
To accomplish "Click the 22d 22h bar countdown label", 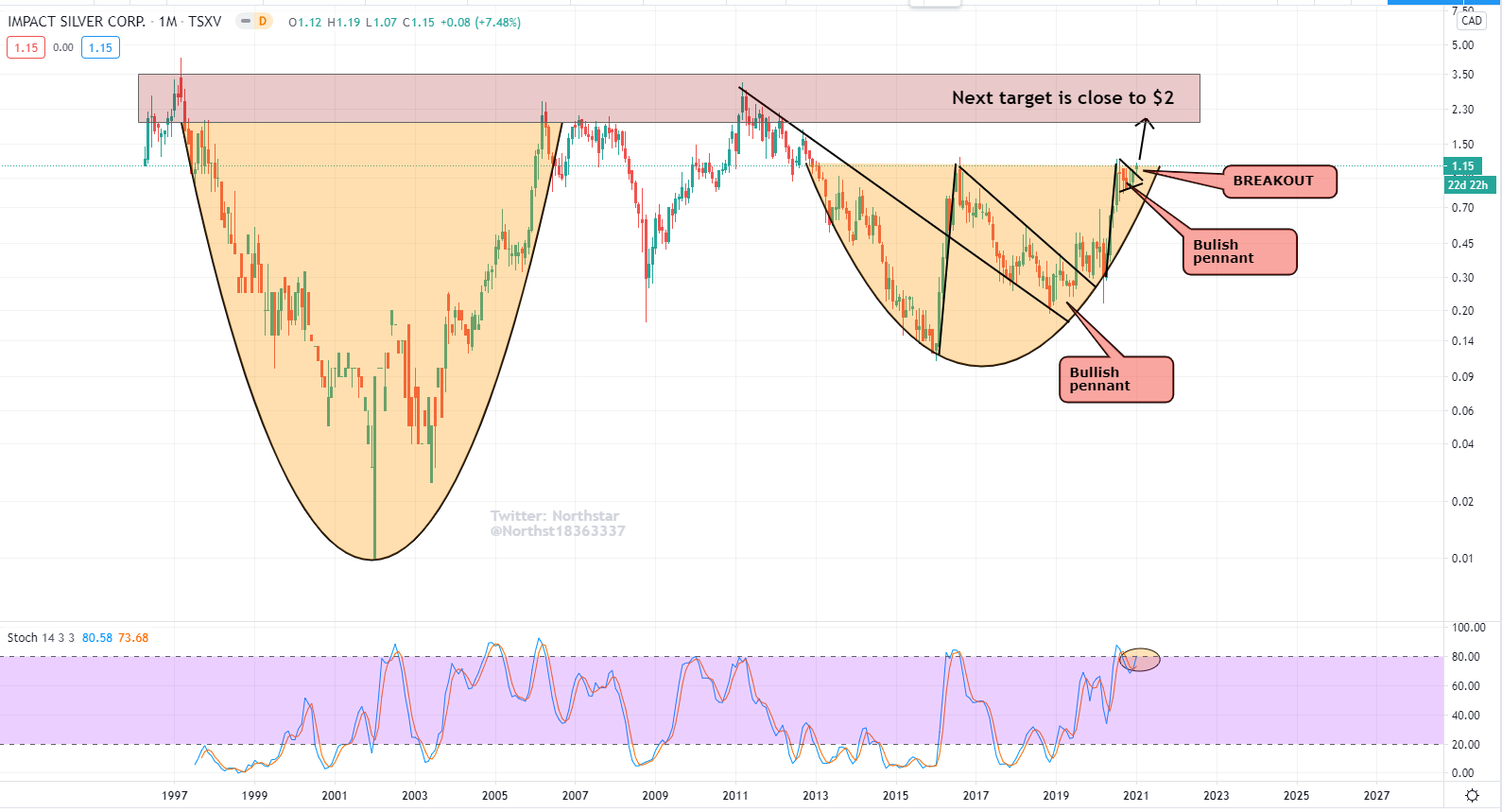I will [1468, 185].
